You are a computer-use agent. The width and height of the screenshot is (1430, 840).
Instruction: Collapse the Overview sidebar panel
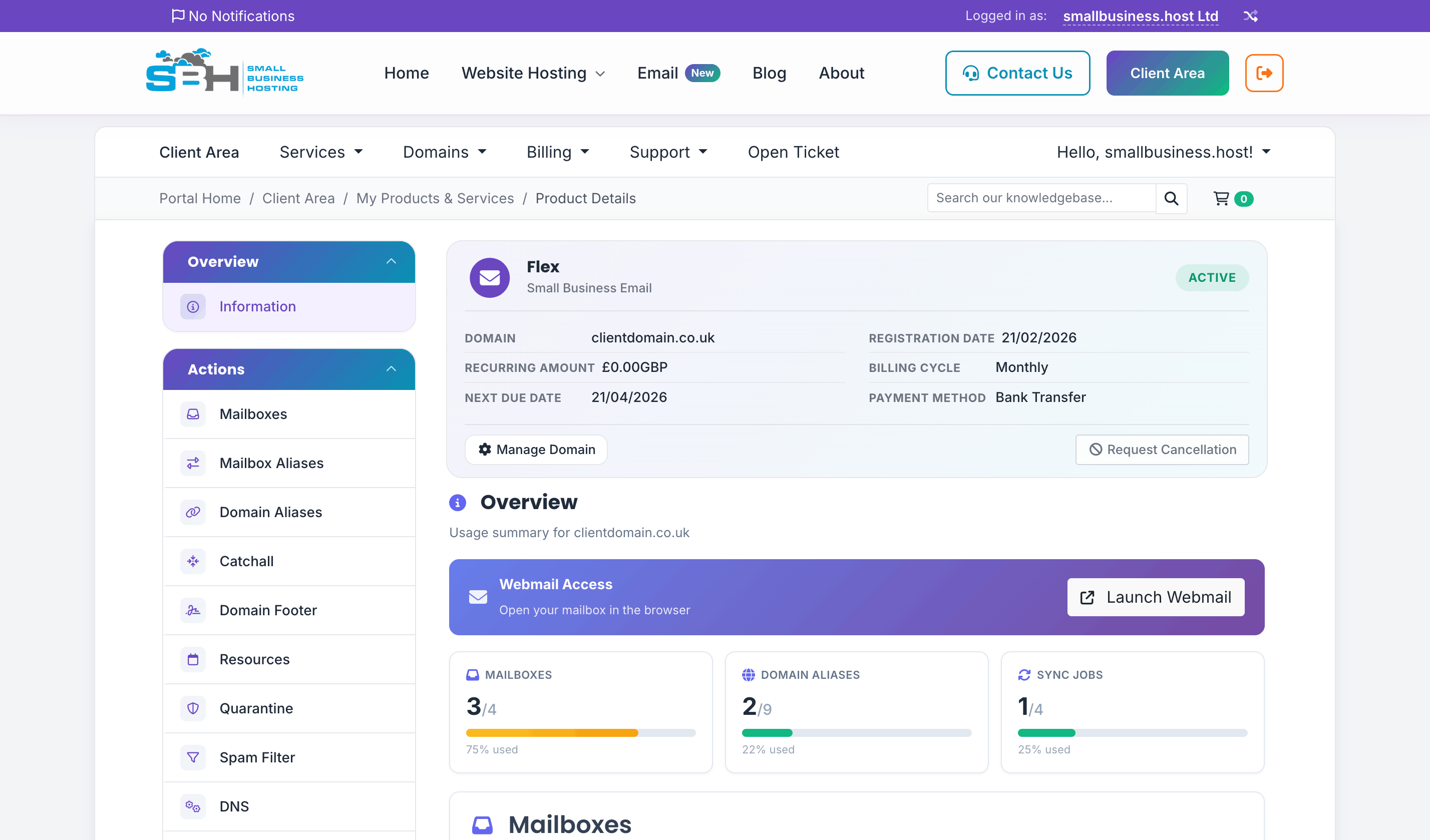point(391,261)
